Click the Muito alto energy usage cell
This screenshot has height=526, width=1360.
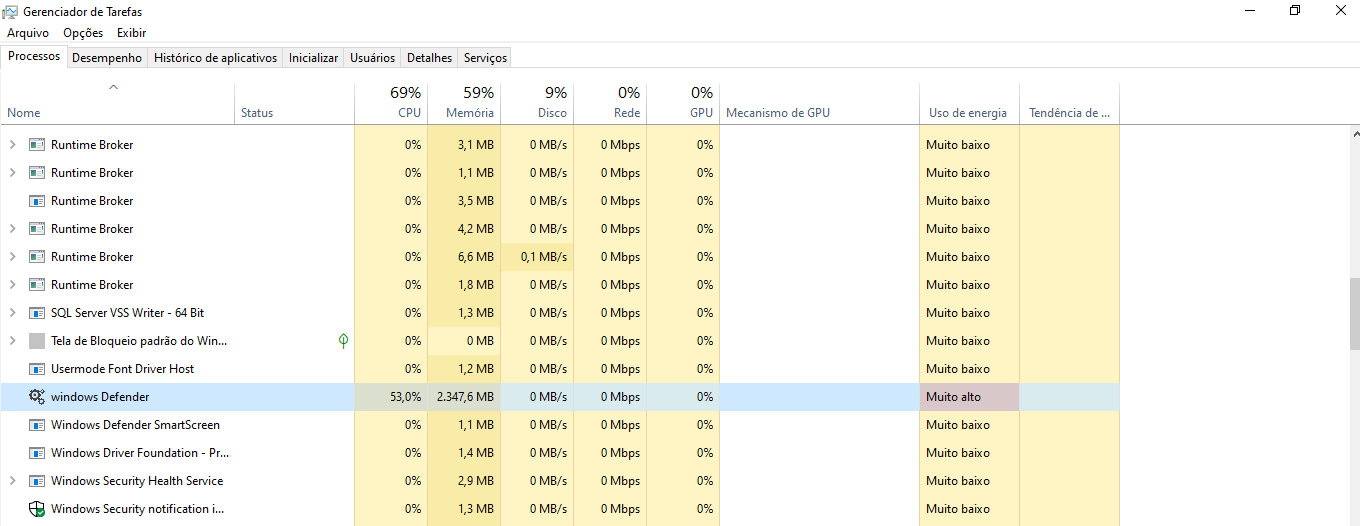[x=969, y=397]
